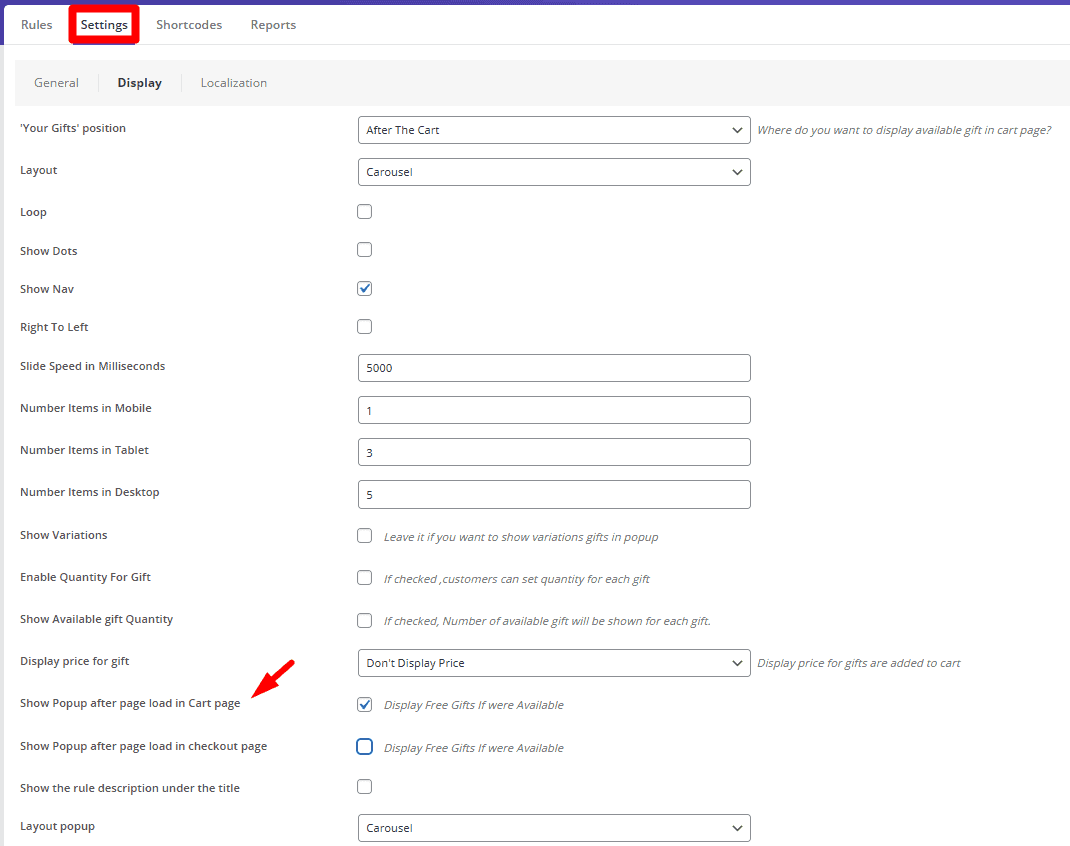Disable the Show Nav option
Image resolution: width=1070 pixels, height=846 pixels.
(364, 287)
